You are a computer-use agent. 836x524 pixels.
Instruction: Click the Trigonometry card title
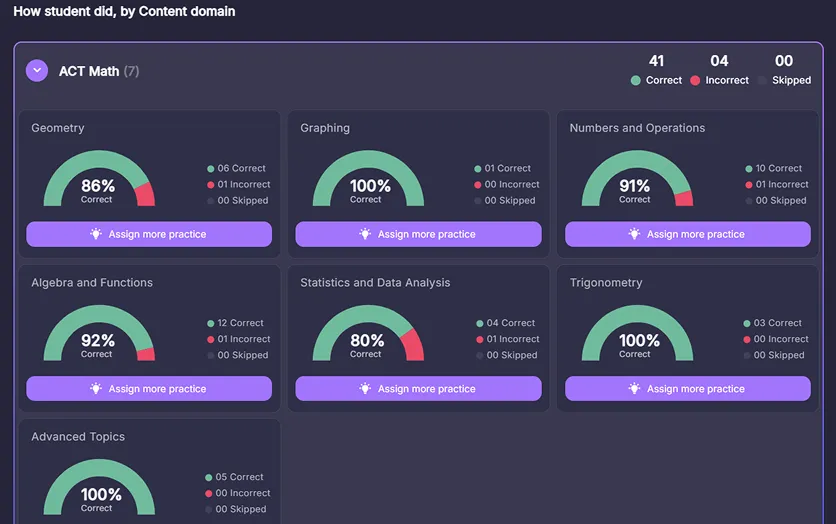coord(606,283)
